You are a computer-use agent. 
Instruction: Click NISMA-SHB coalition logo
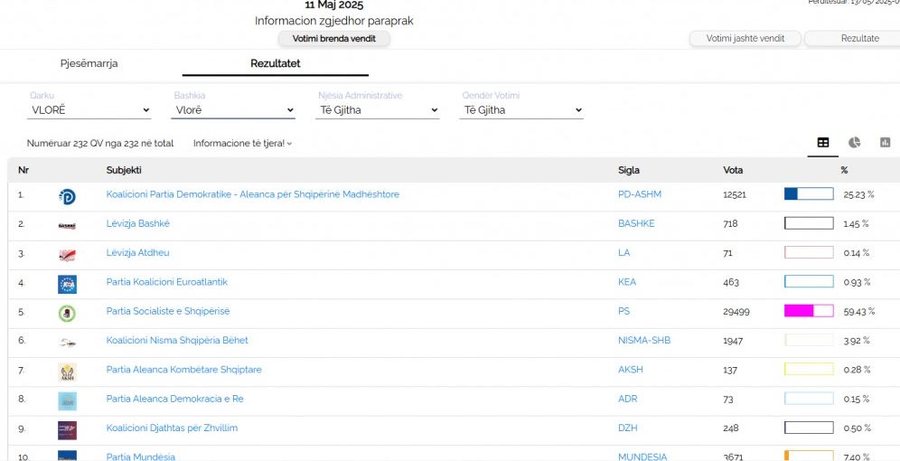67,343
